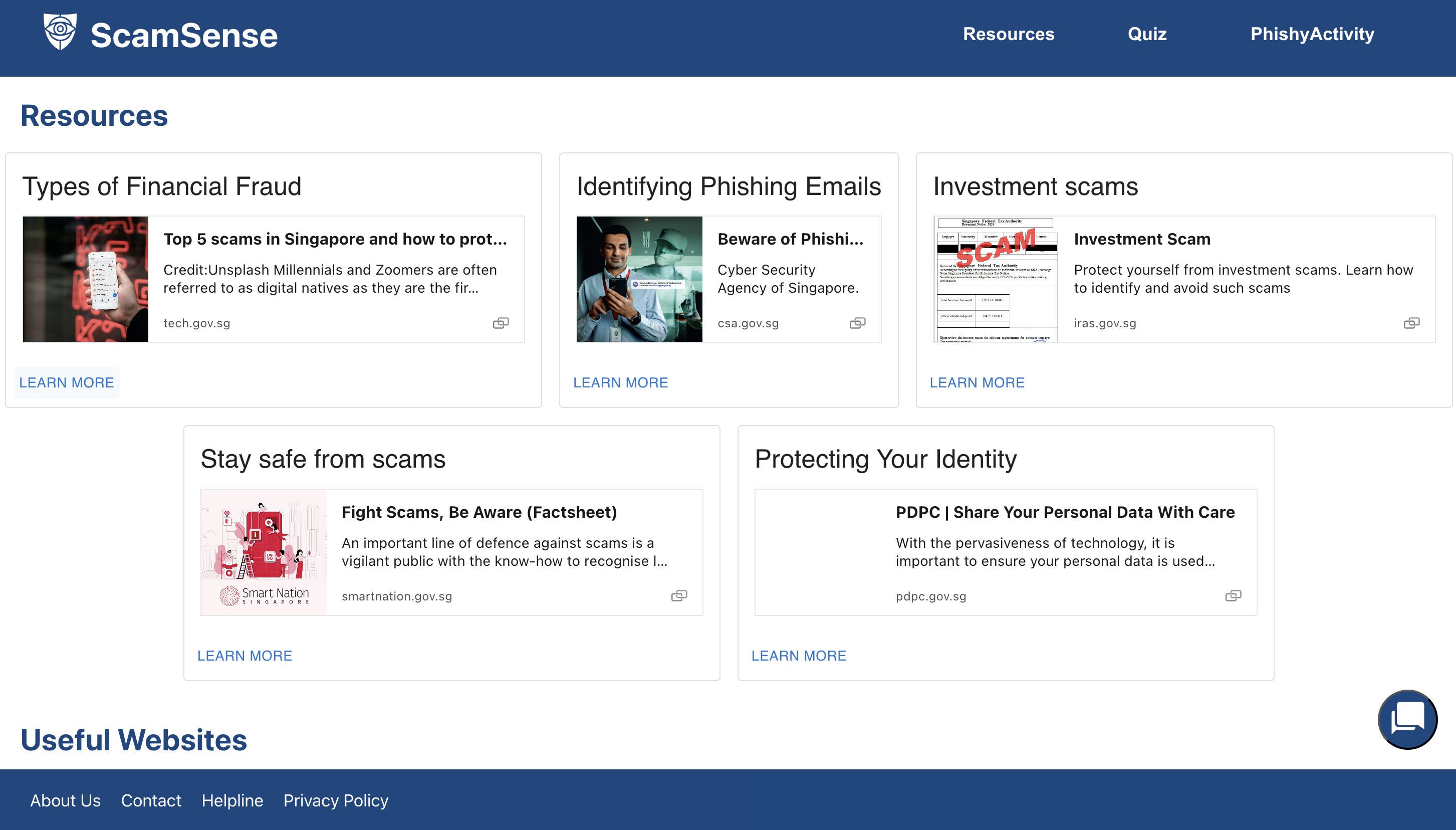Click Learn More under Investment scams

point(977,382)
